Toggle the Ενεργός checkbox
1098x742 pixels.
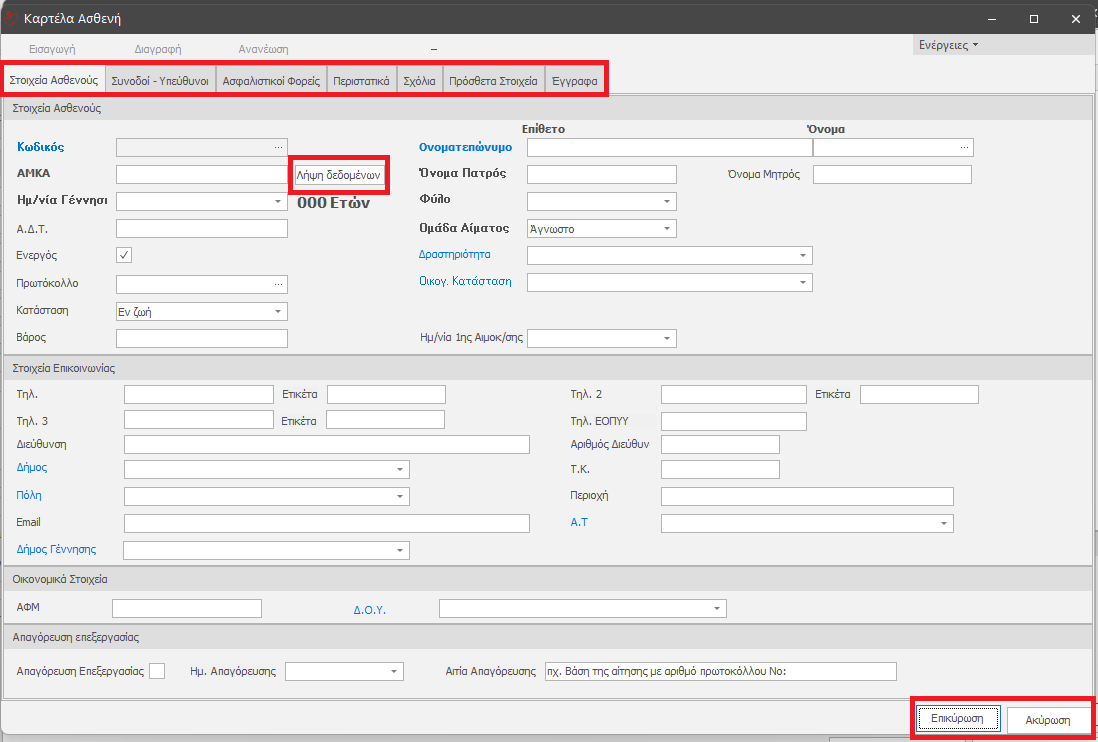coord(125,255)
